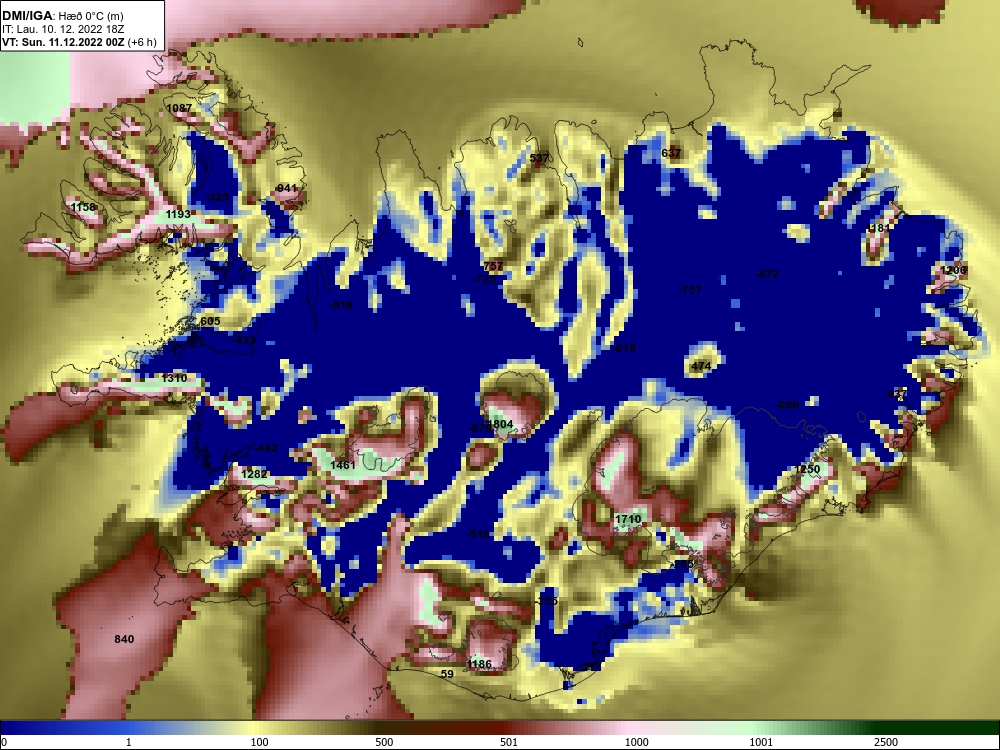
Task: Click the -680 value label
Action: 786,405
